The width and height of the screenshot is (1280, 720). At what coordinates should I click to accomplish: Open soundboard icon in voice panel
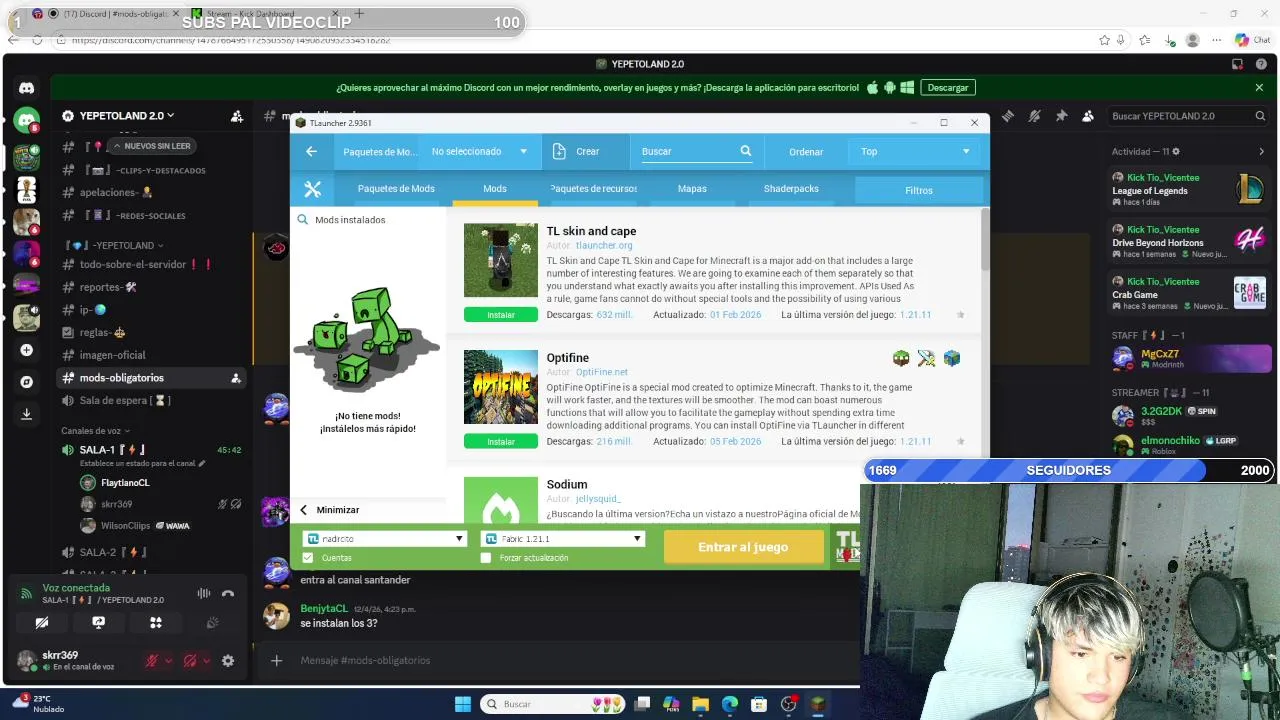click(x=212, y=622)
